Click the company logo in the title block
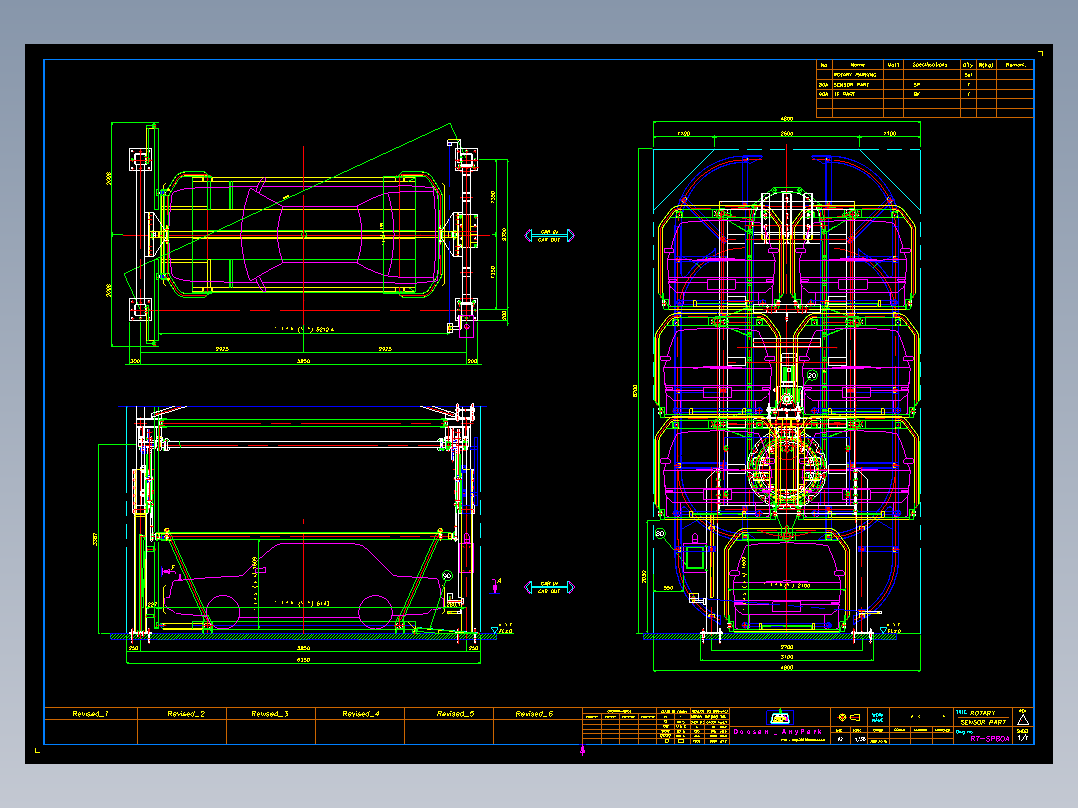This screenshot has width=1078, height=808. pyautogui.click(x=779, y=718)
